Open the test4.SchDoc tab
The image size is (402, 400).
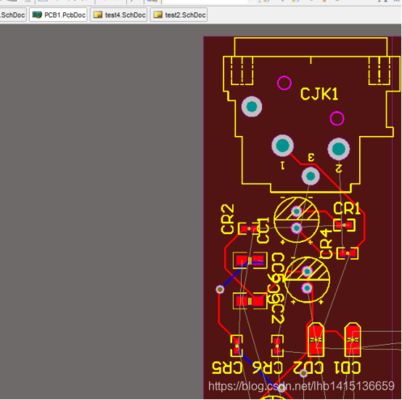[x=119, y=15]
